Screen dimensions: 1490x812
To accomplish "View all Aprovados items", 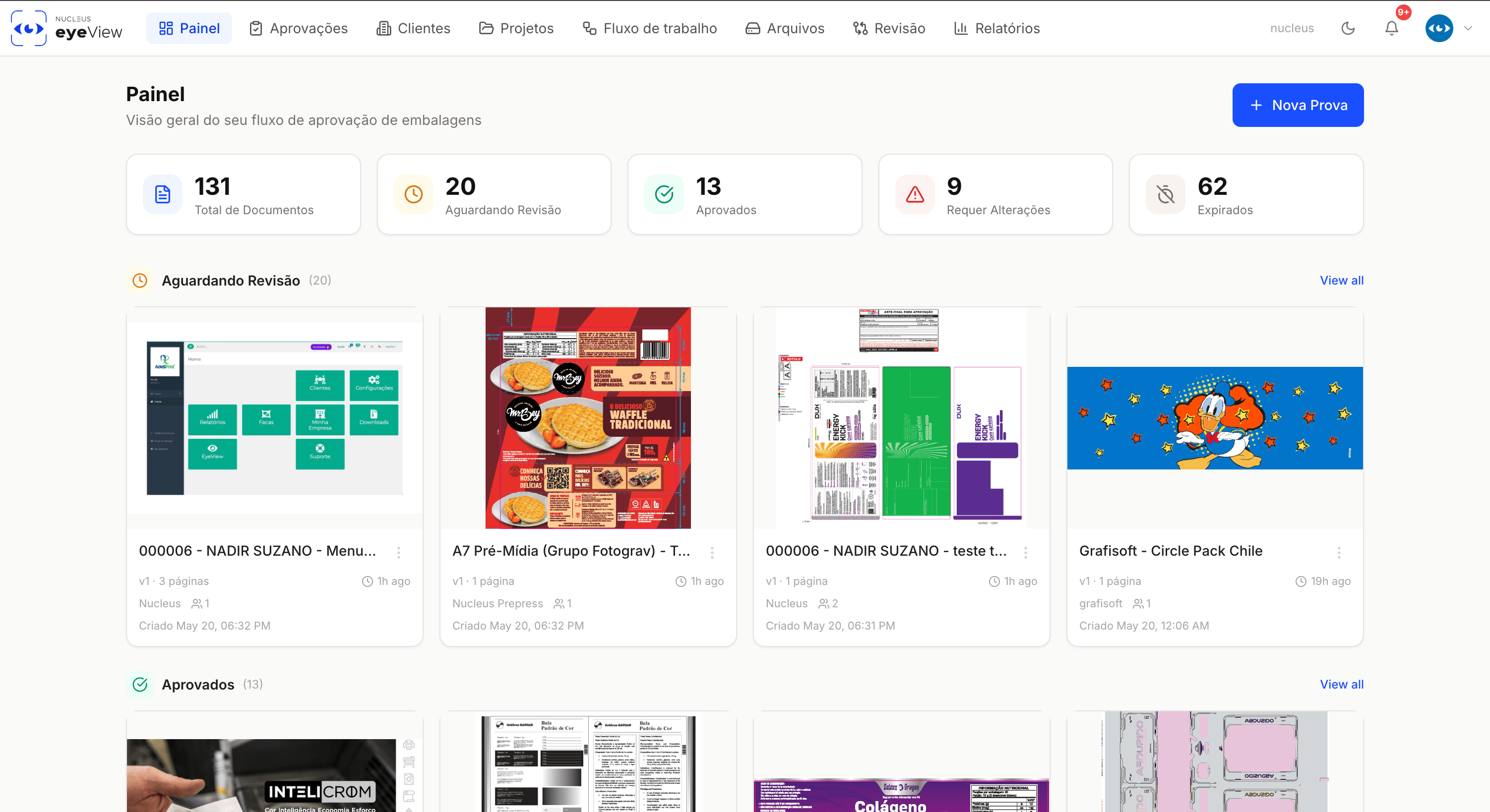I will (1341, 684).
